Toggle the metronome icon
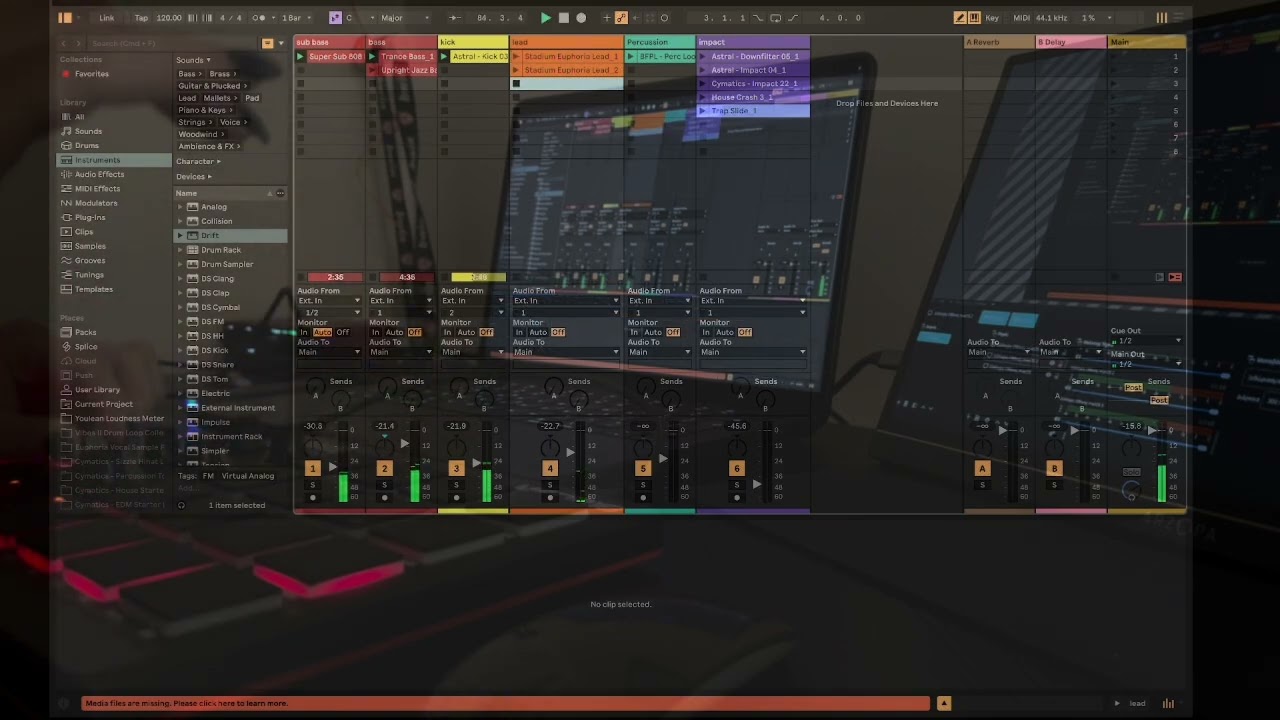Viewport: 1280px width, 720px height. click(x=258, y=18)
